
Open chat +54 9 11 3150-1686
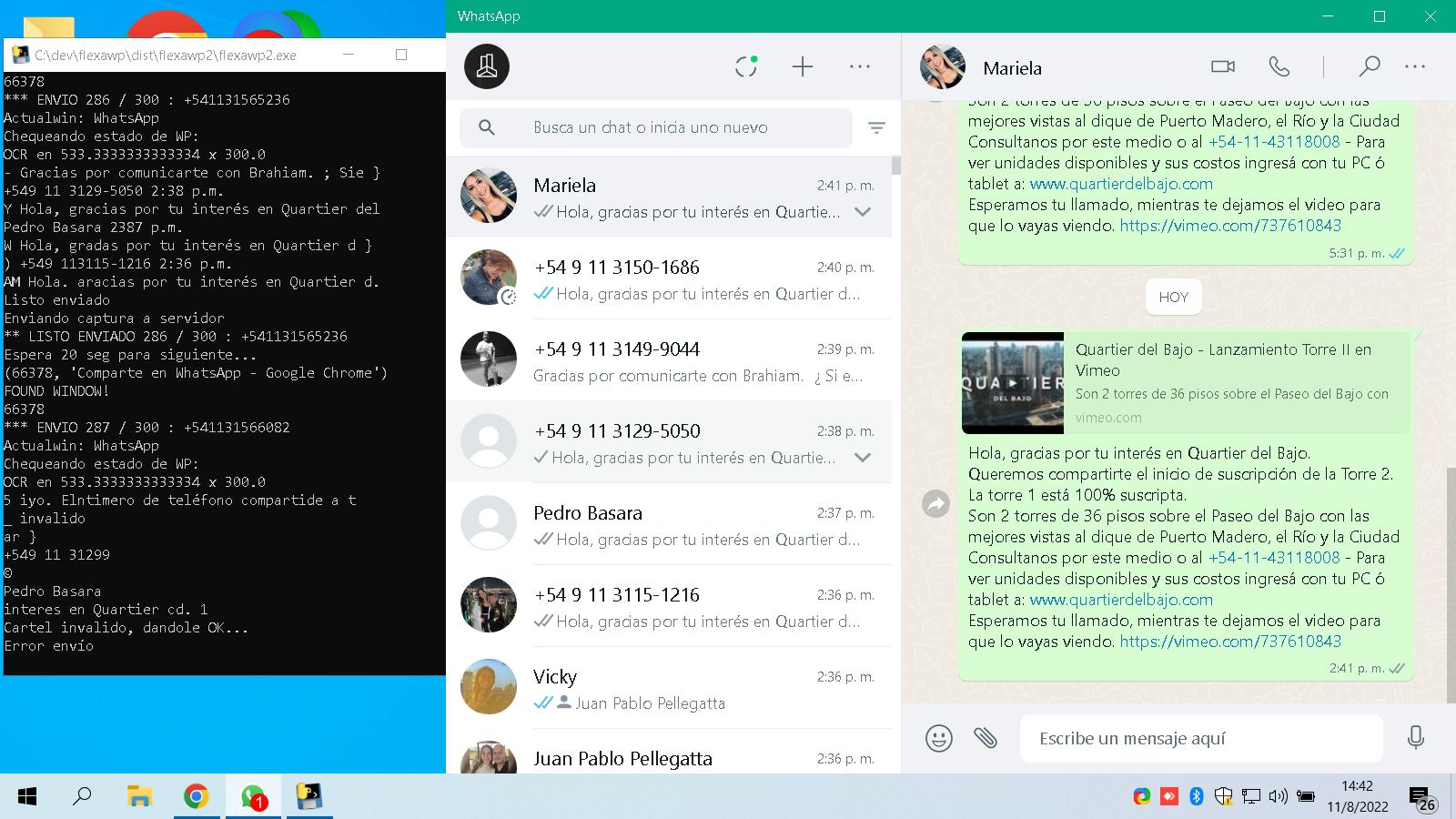click(x=669, y=278)
